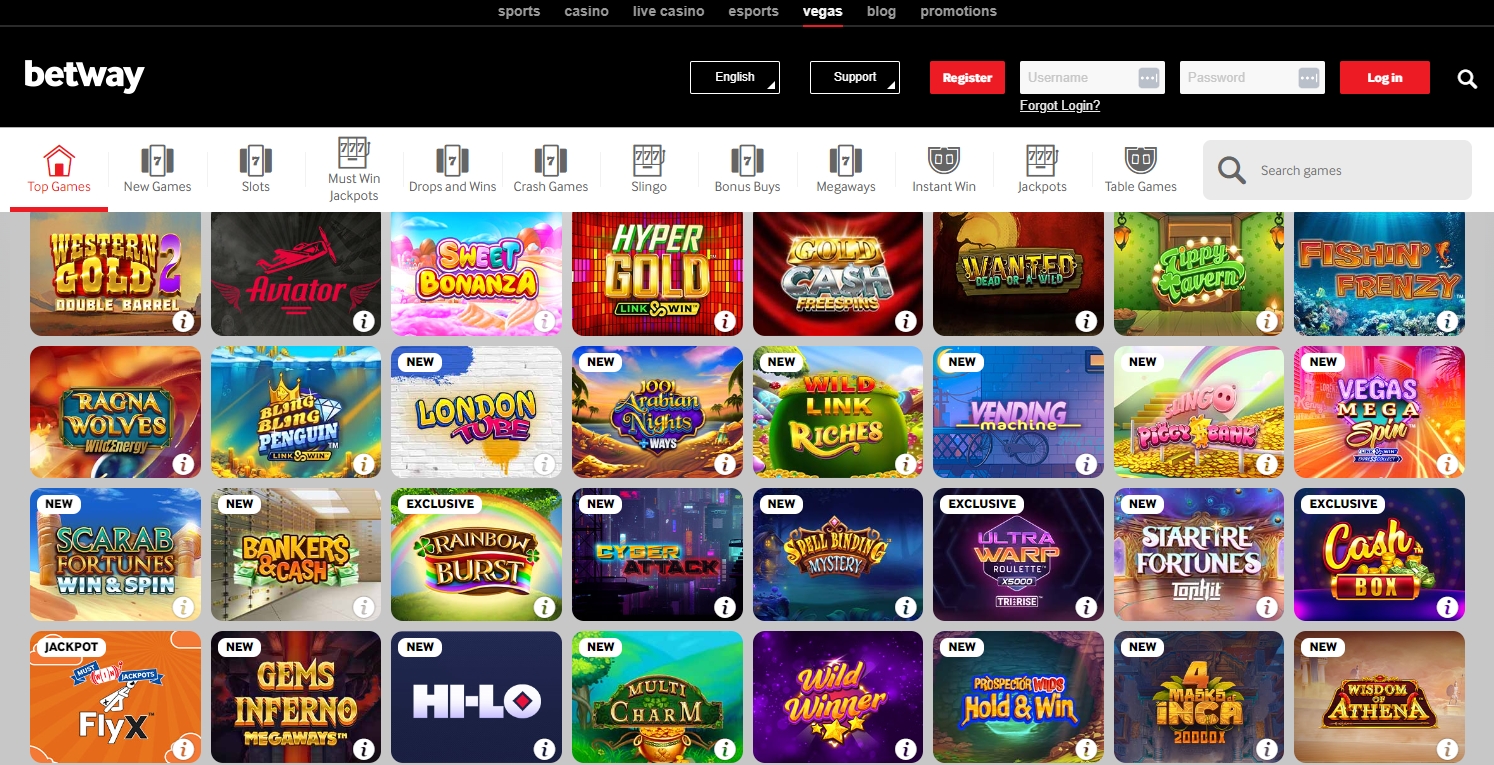The height and width of the screenshot is (765, 1494).
Task: Show info for Cash Box game
Action: pos(1447,607)
